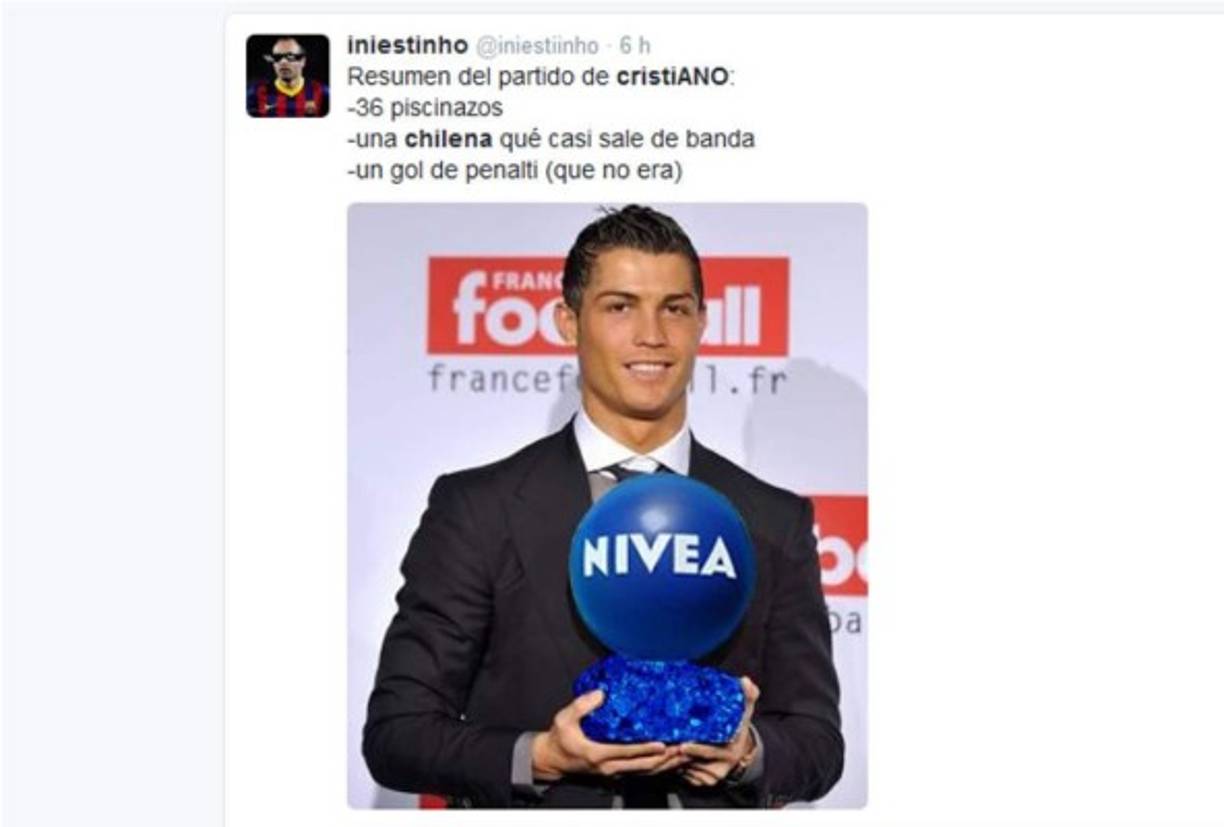Image resolution: width=1224 pixels, height=827 pixels.
Task: Open the iniestinho profile avatar
Action: [x=288, y=76]
